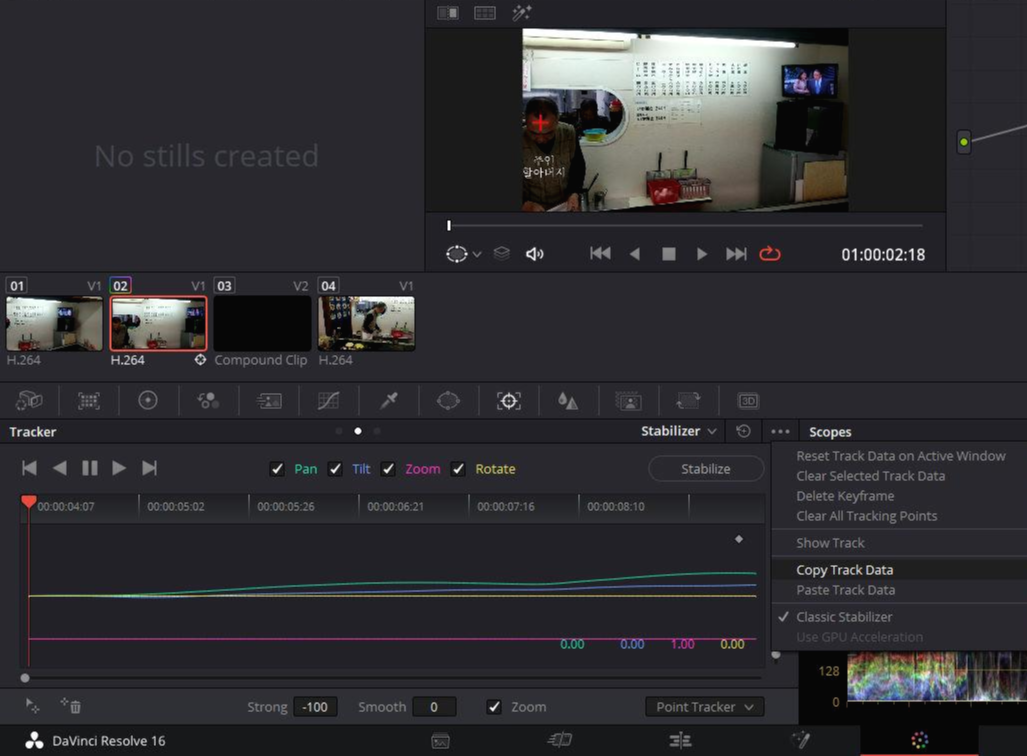Switch to the Media page icon
The height and width of the screenshot is (756, 1027).
tap(440, 741)
